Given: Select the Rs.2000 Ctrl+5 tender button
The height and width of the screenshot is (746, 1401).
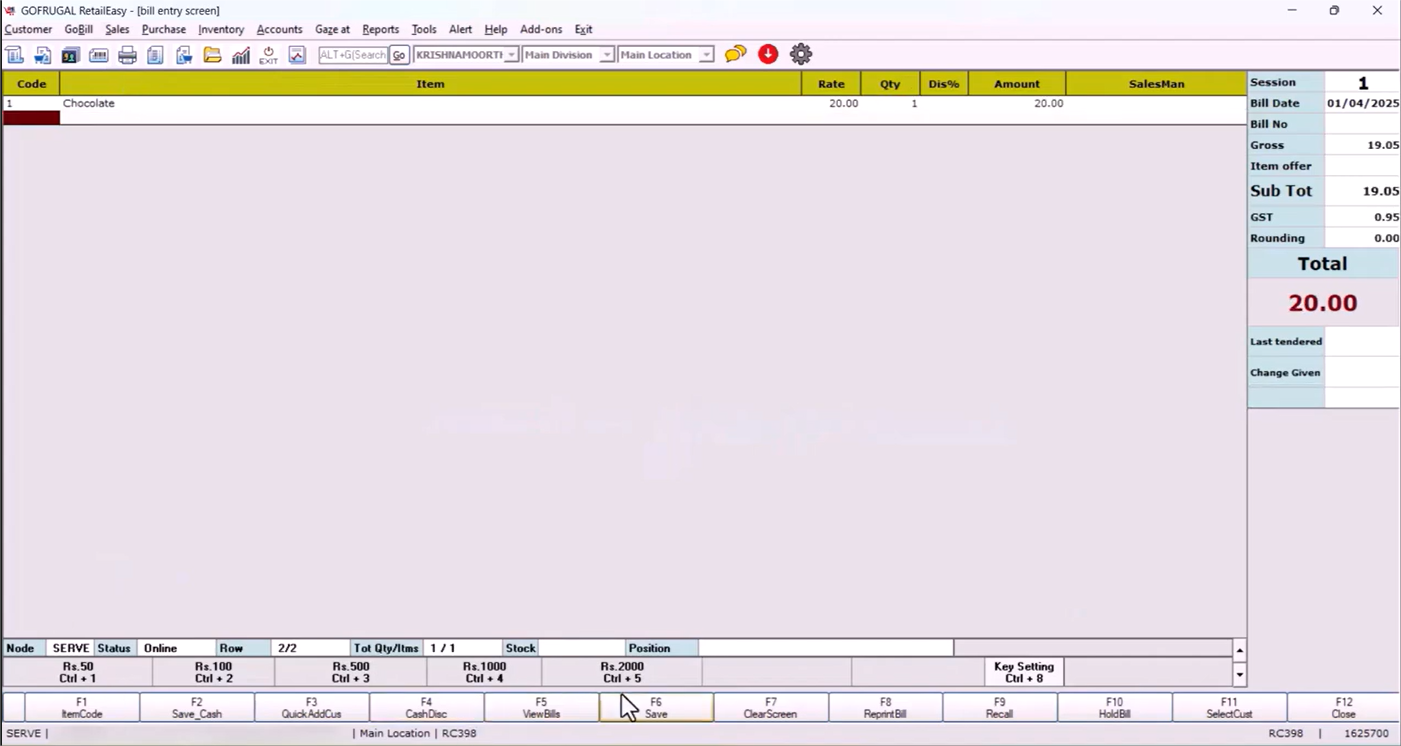Looking at the screenshot, I should tap(622, 672).
